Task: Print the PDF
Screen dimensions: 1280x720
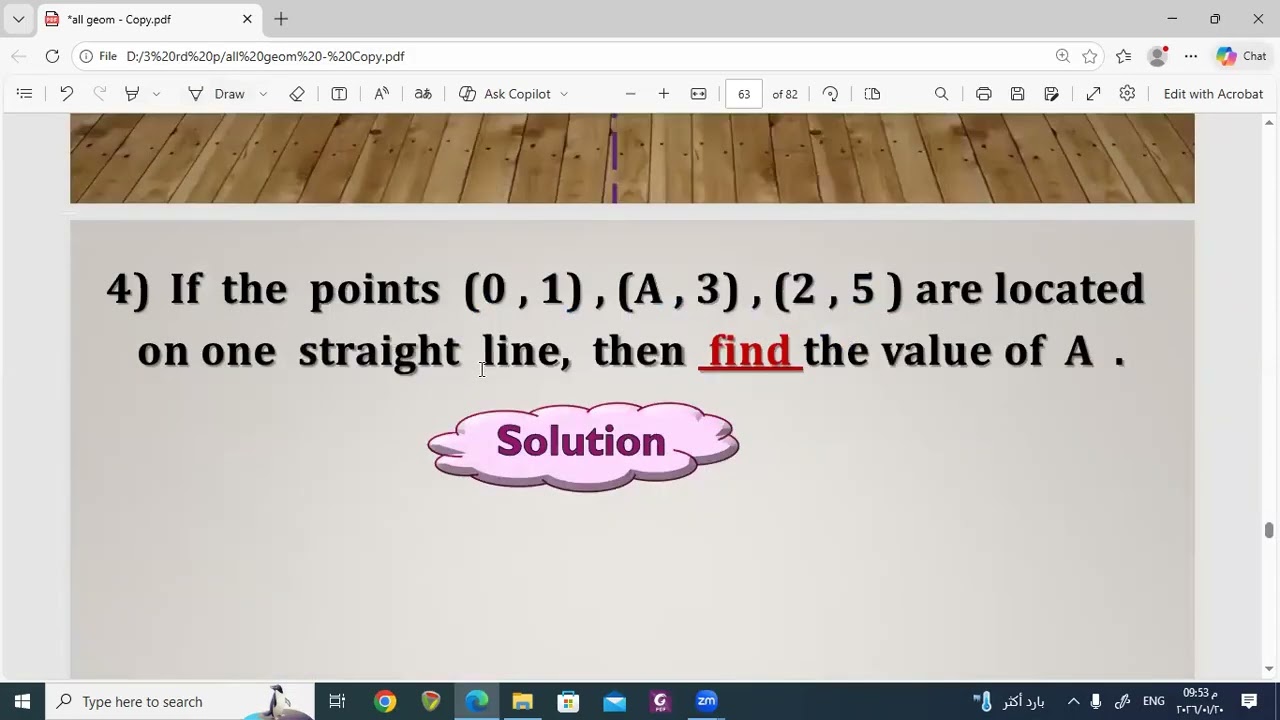Action: 984,94
